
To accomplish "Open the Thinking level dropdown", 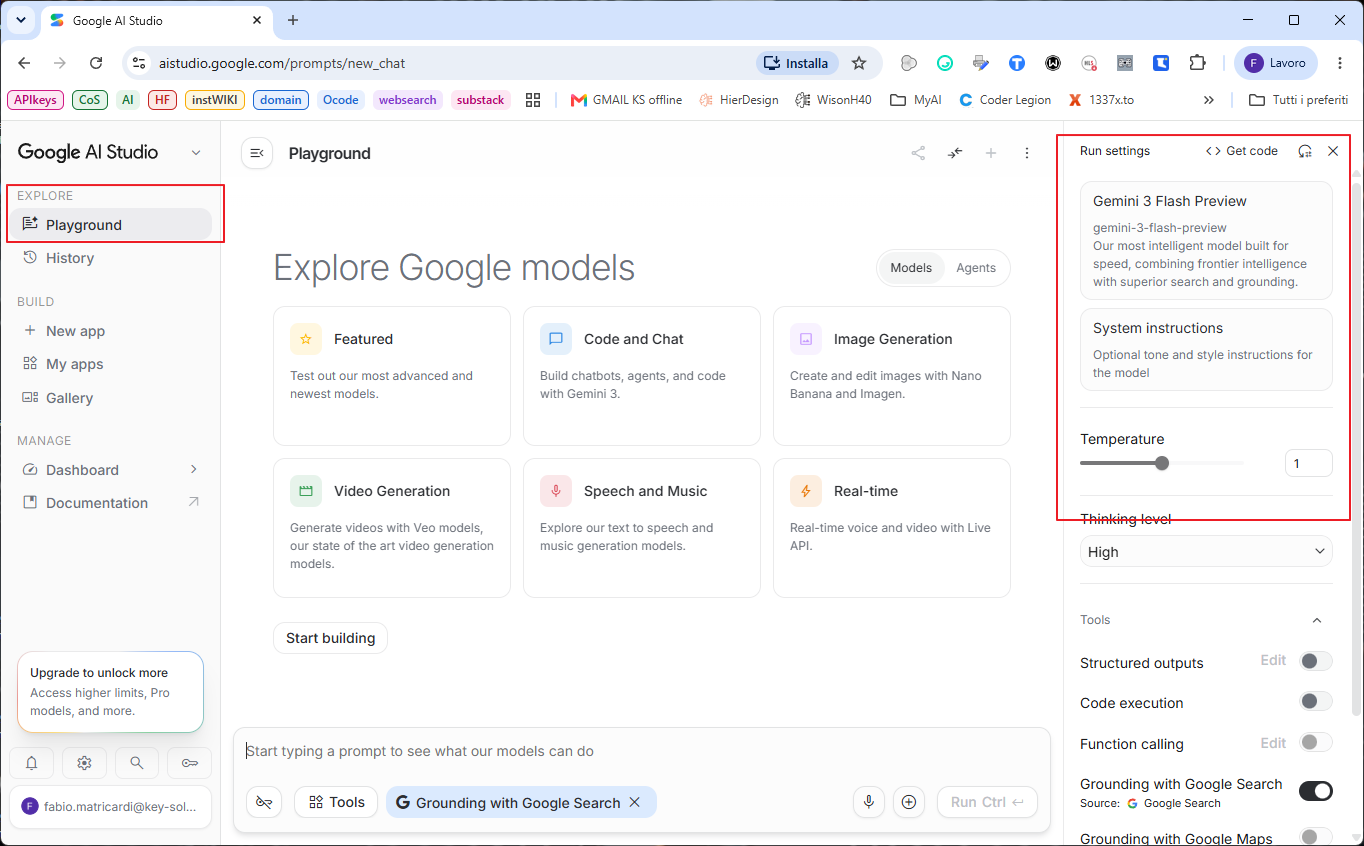I will tap(1206, 551).
